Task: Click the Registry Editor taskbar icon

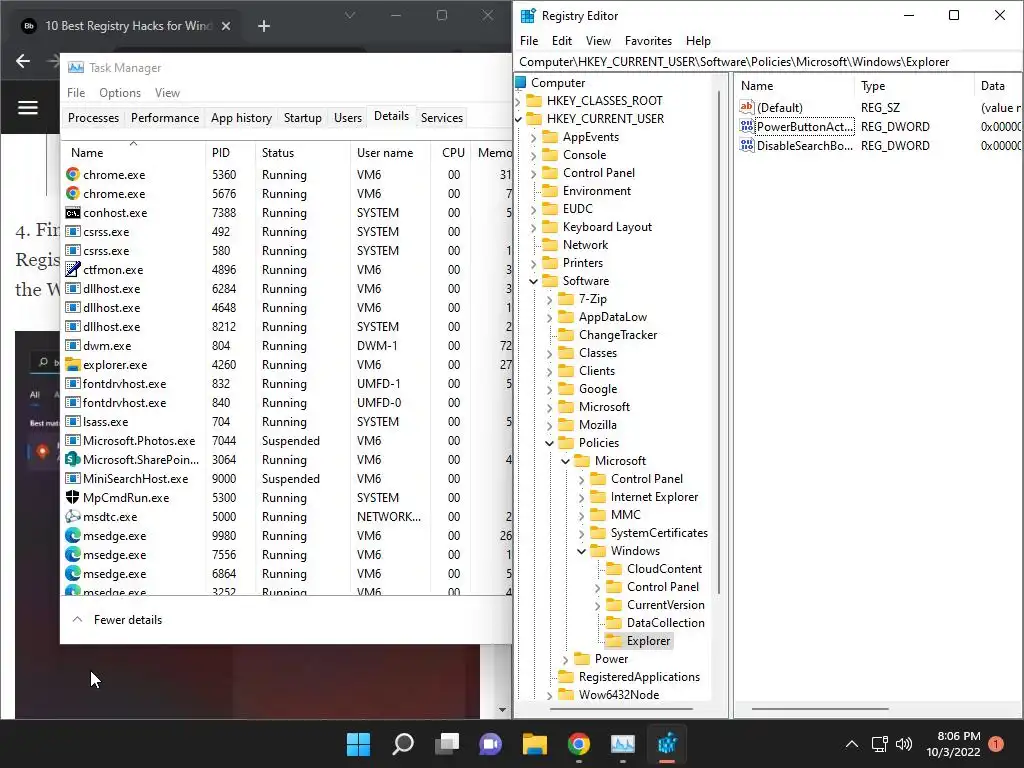Action: coord(667,744)
